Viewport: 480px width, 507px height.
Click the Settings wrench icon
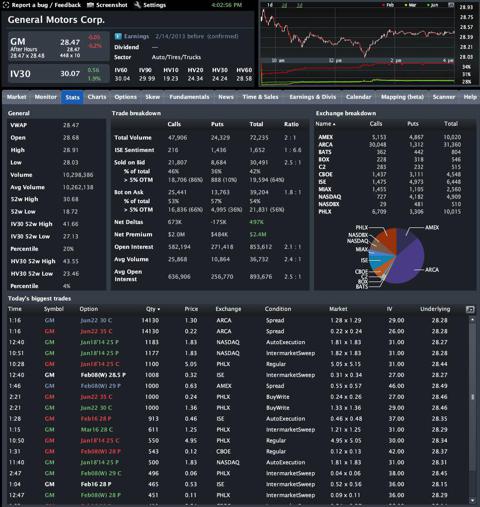tap(137, 5)
